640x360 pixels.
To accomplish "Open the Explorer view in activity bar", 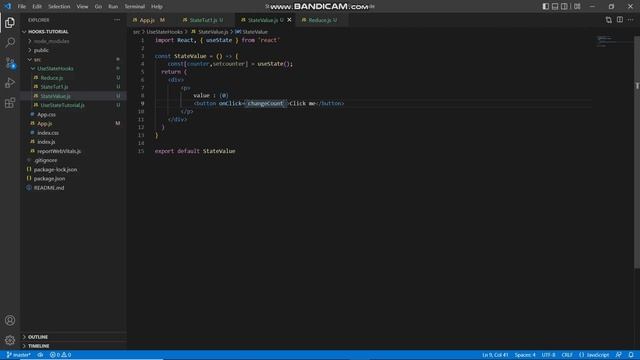I will coord(10,23).
